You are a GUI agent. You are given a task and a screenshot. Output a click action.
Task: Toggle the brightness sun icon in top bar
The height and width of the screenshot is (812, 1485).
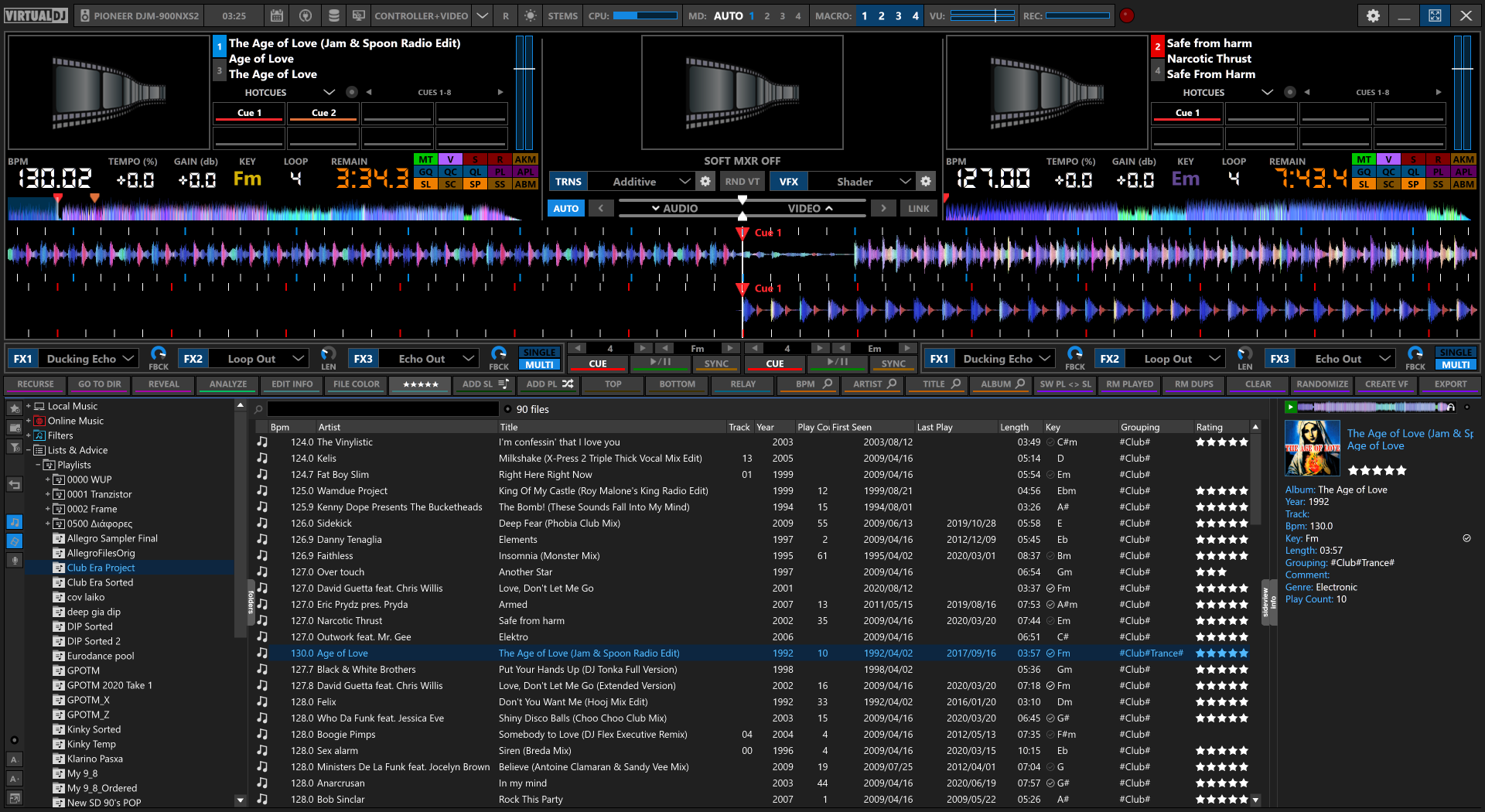[x=530, y=15]
